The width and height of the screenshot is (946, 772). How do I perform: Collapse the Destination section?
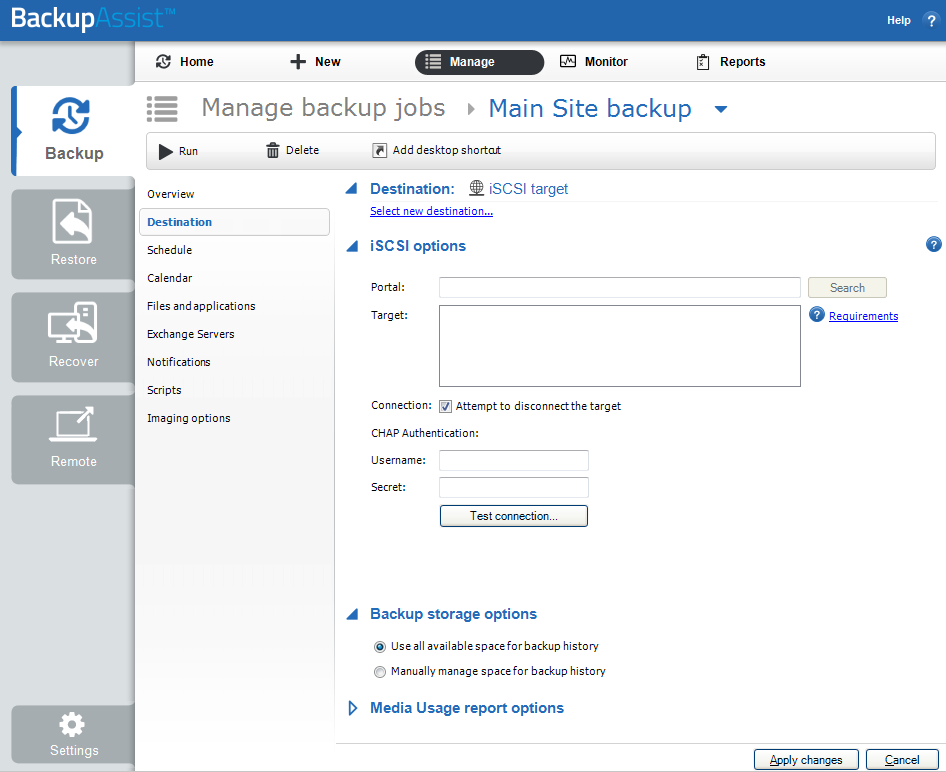click(x=352, y=188)
